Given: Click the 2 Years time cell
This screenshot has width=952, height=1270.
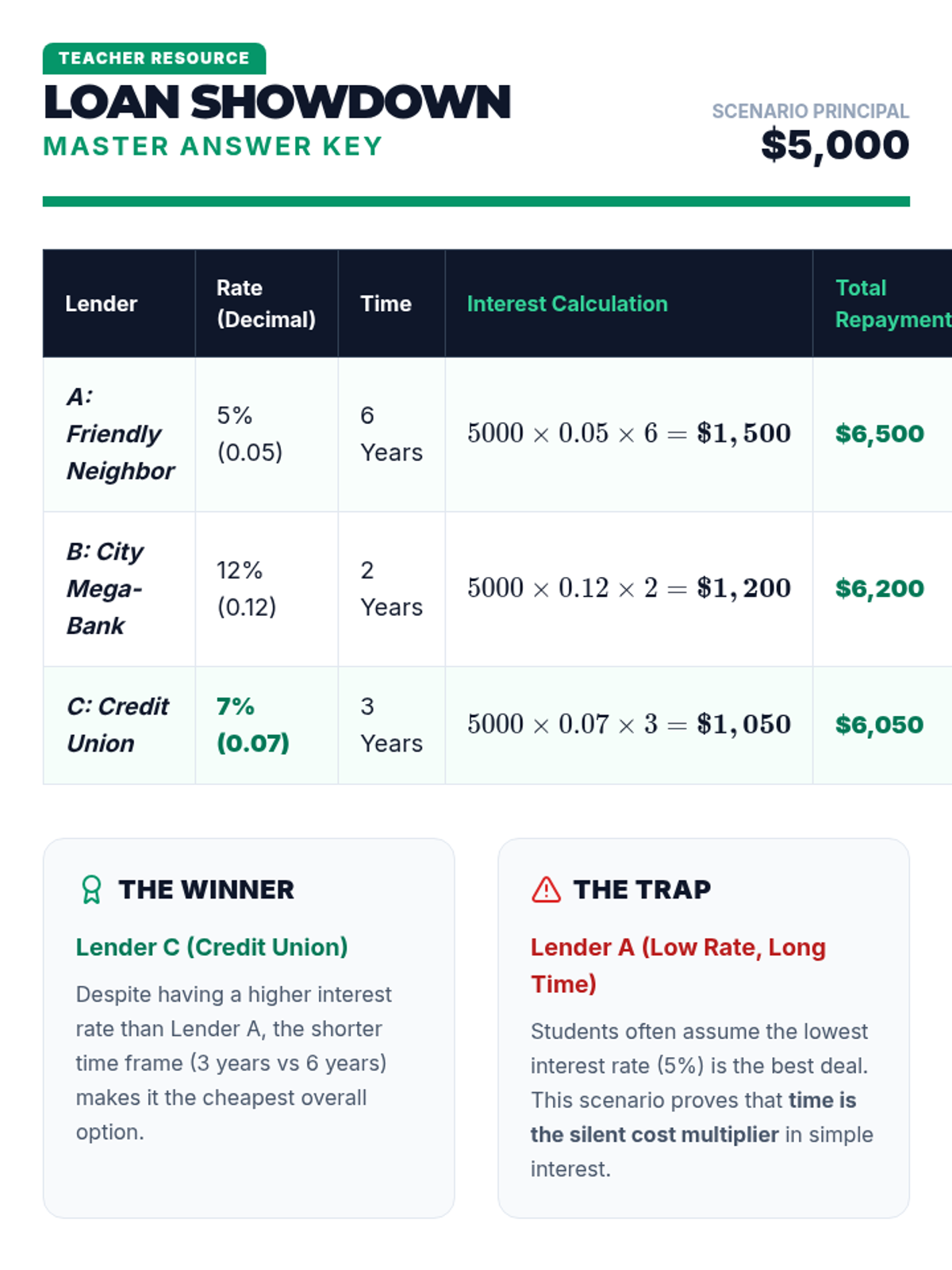Looking at the screenshot, I should click(390, 588).
